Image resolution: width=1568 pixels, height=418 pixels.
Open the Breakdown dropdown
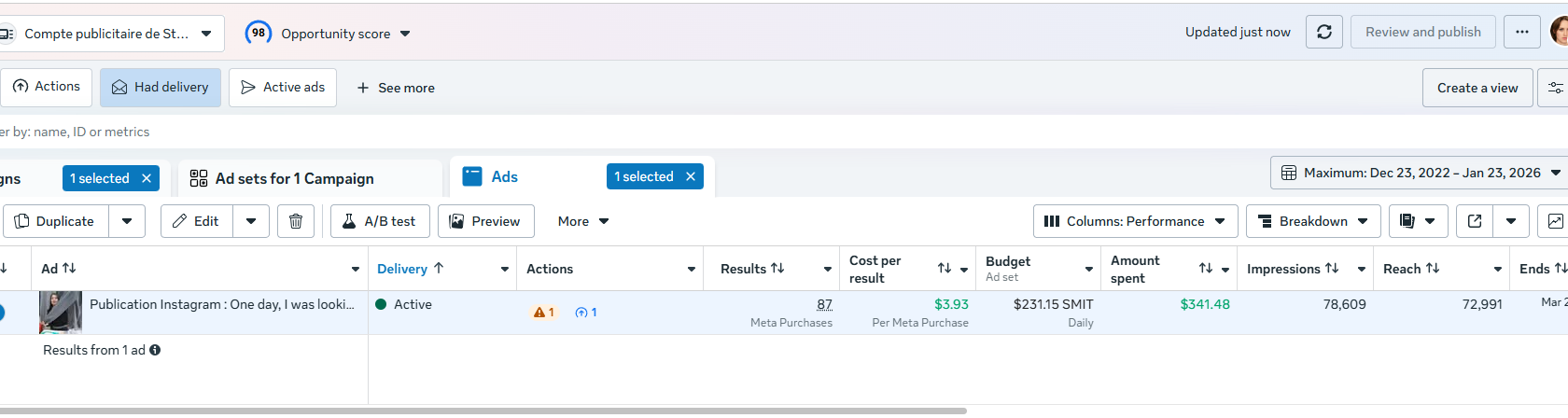point(1313,221)
